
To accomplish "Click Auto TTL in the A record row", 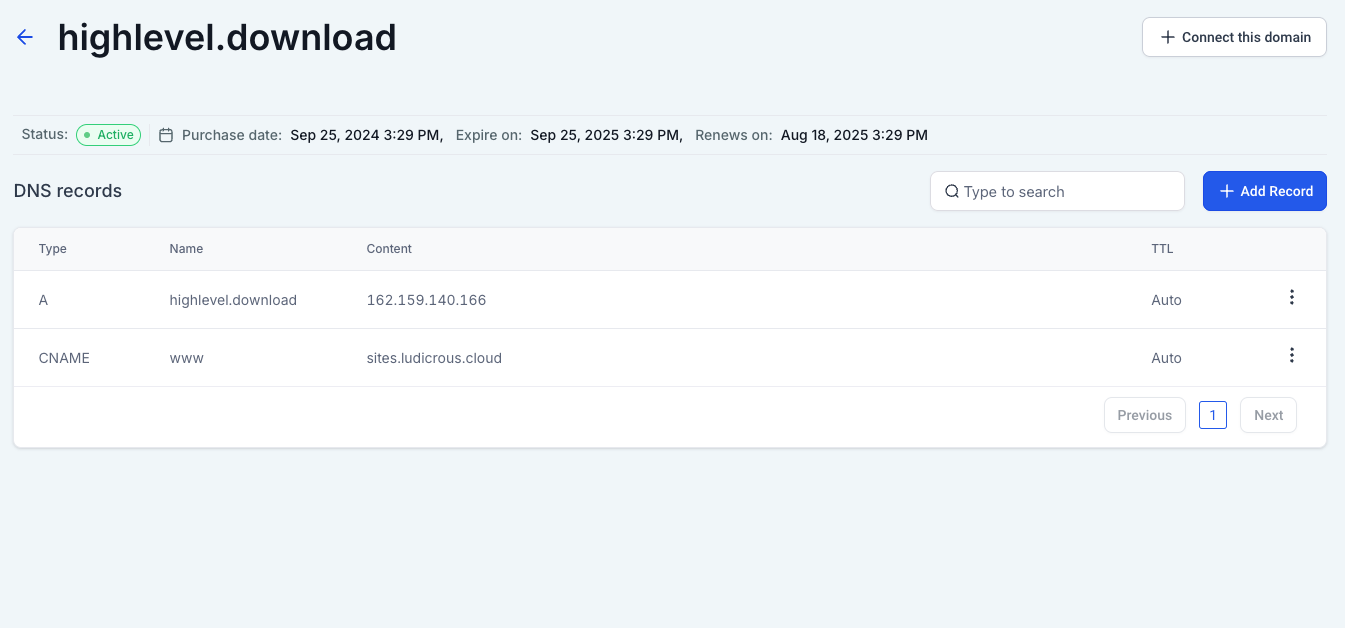I will [1167, 300].
